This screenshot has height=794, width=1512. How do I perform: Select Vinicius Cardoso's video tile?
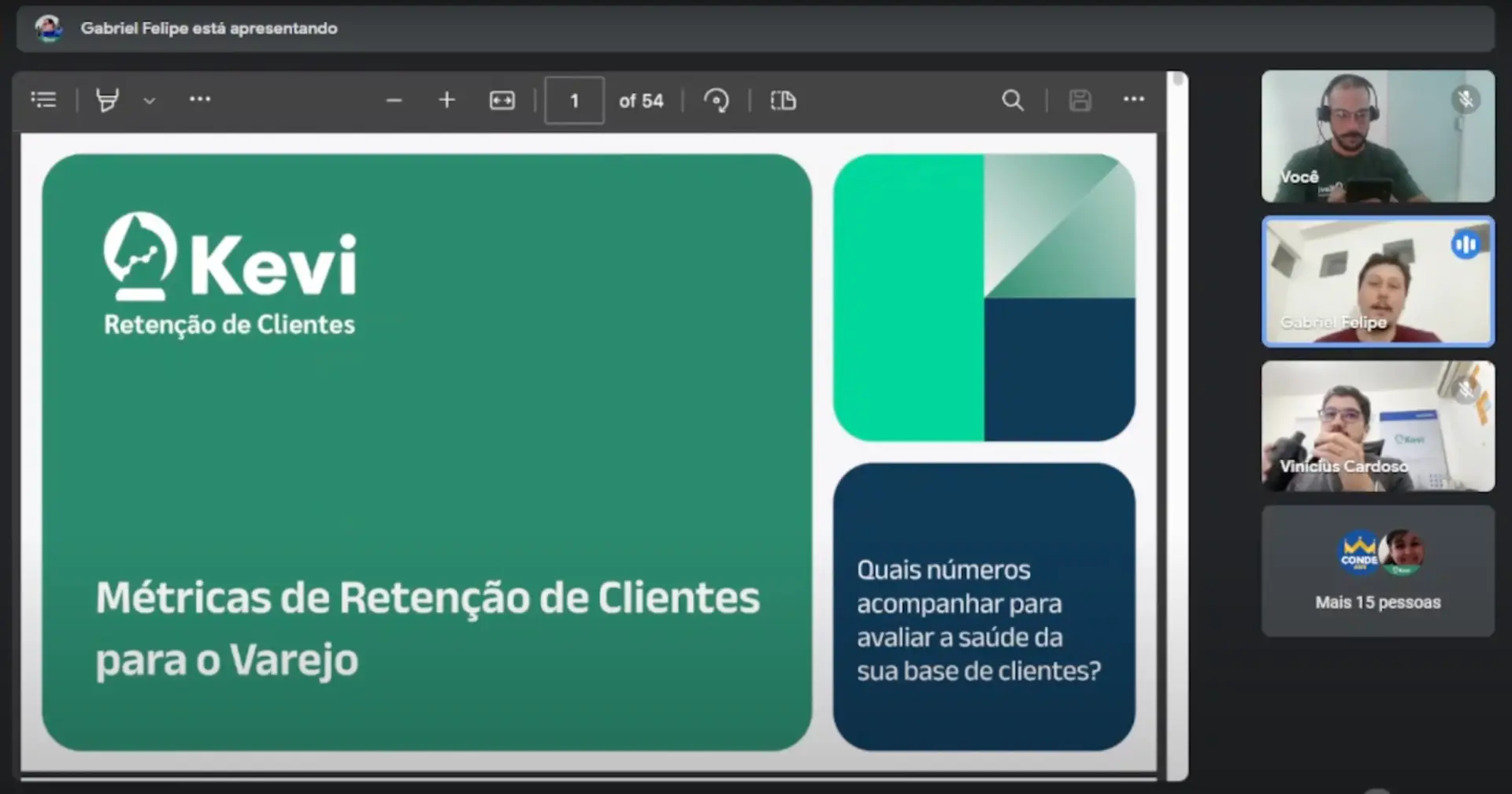coord(1377,426)
